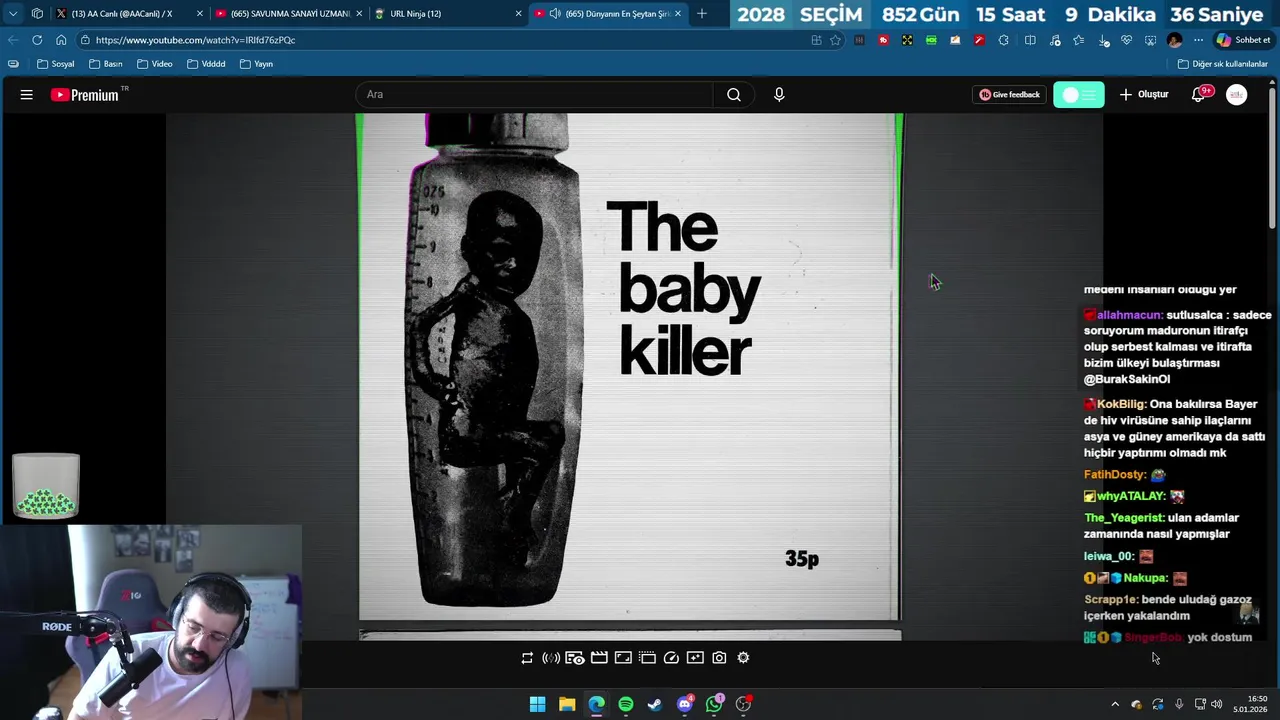This screenshot has width=1280, height=720.
Task: Click the pop-out window icon under video
Action: 647,658
